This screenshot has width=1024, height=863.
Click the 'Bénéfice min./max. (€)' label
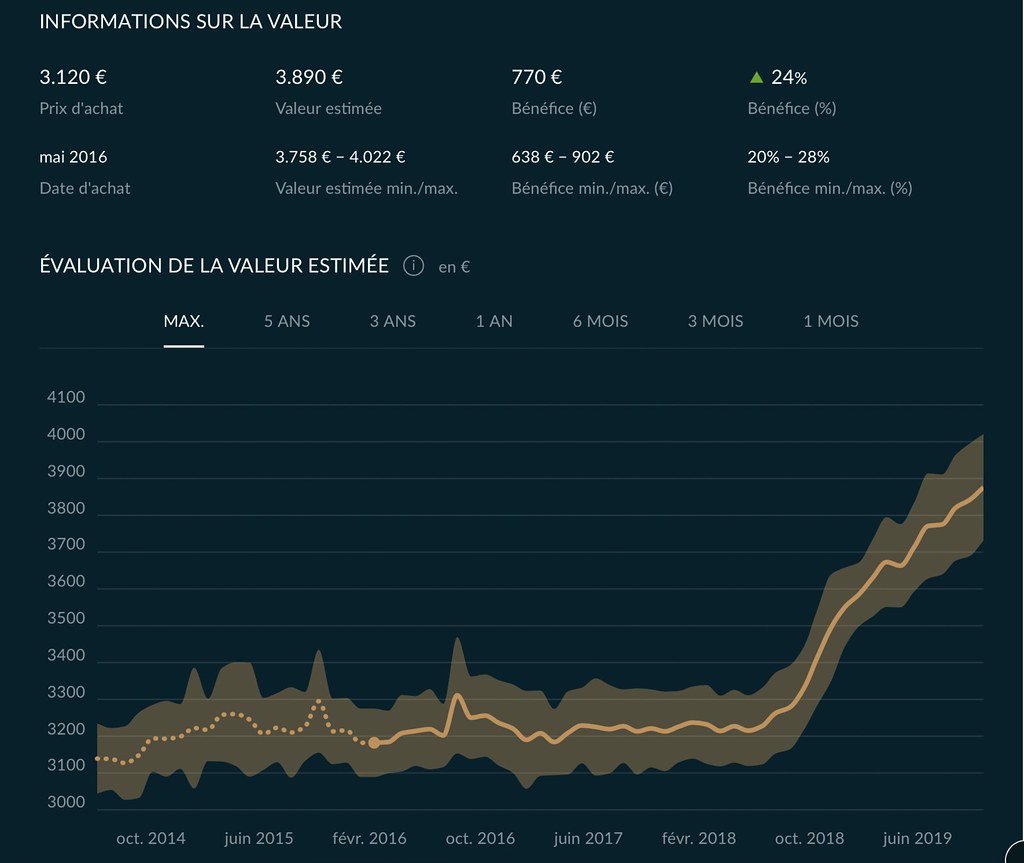click(592, 188)
